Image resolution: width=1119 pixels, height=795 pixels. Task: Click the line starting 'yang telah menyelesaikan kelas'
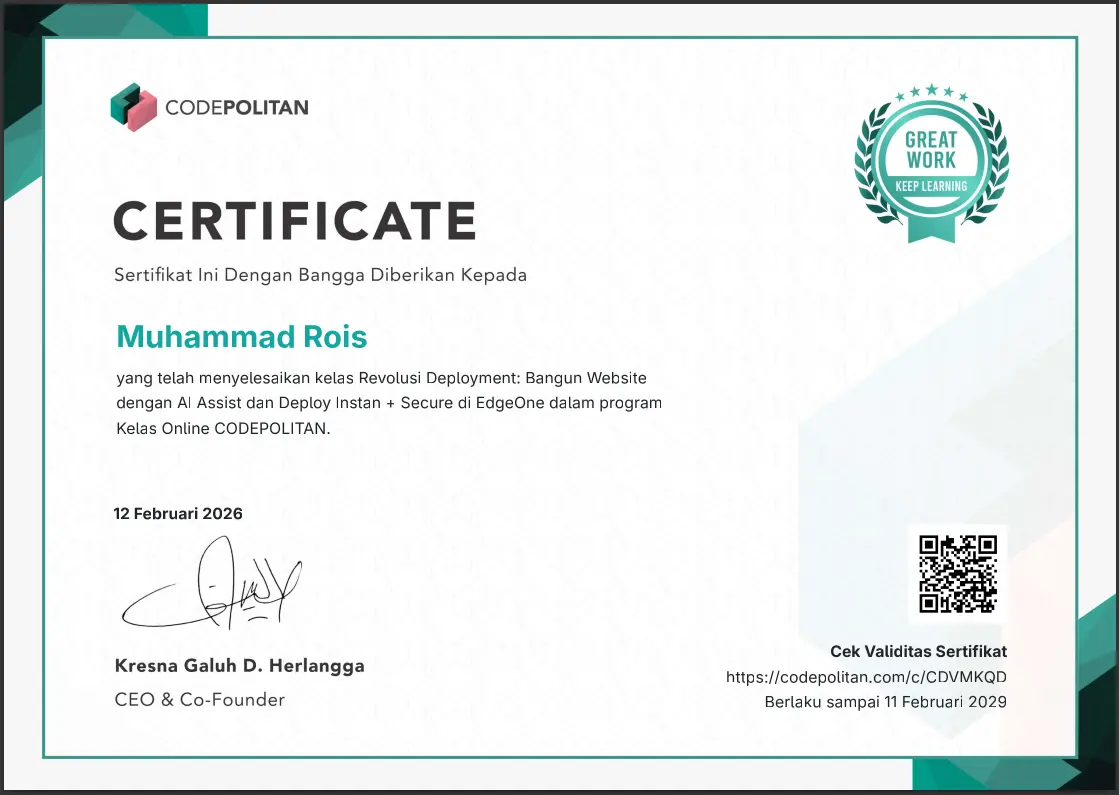click(x=382, y=378)
